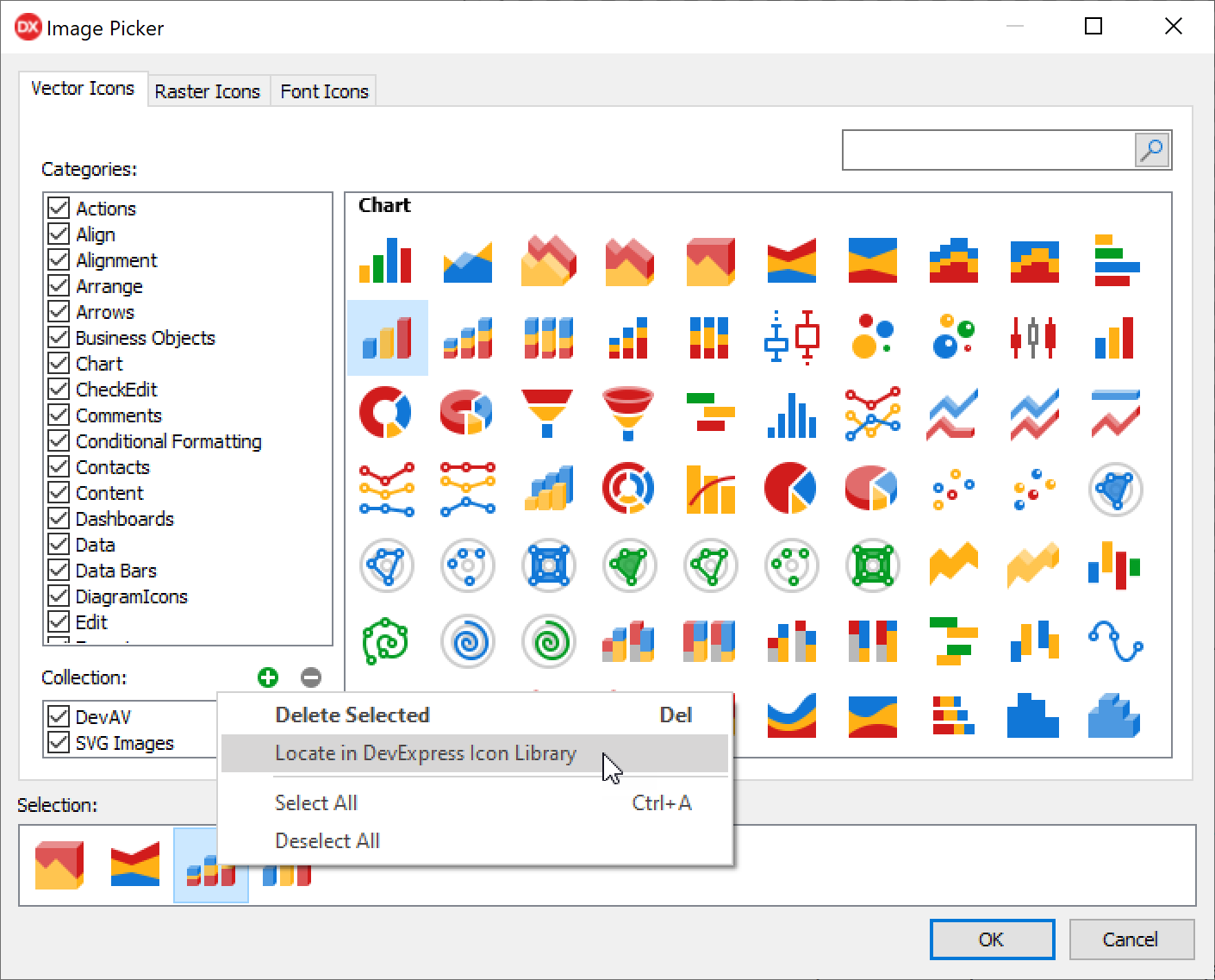Select the red pie chart icon
This screenshot has height=980, width=1215.
pyautogui.click(x=791, y=489)
